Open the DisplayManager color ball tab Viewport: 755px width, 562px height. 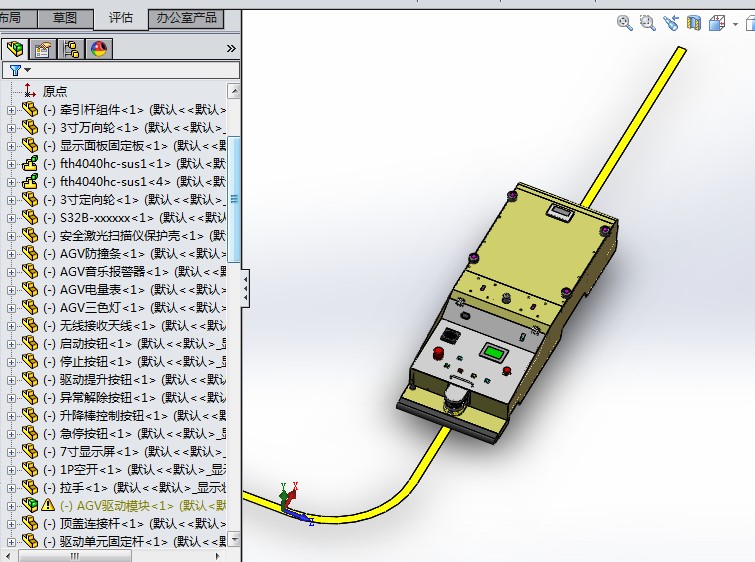coord(99,49)
